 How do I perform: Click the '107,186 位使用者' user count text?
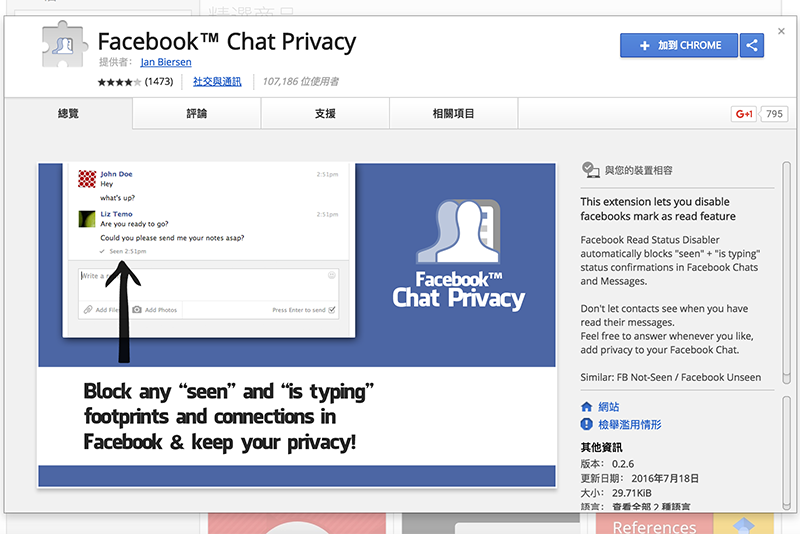301,82
